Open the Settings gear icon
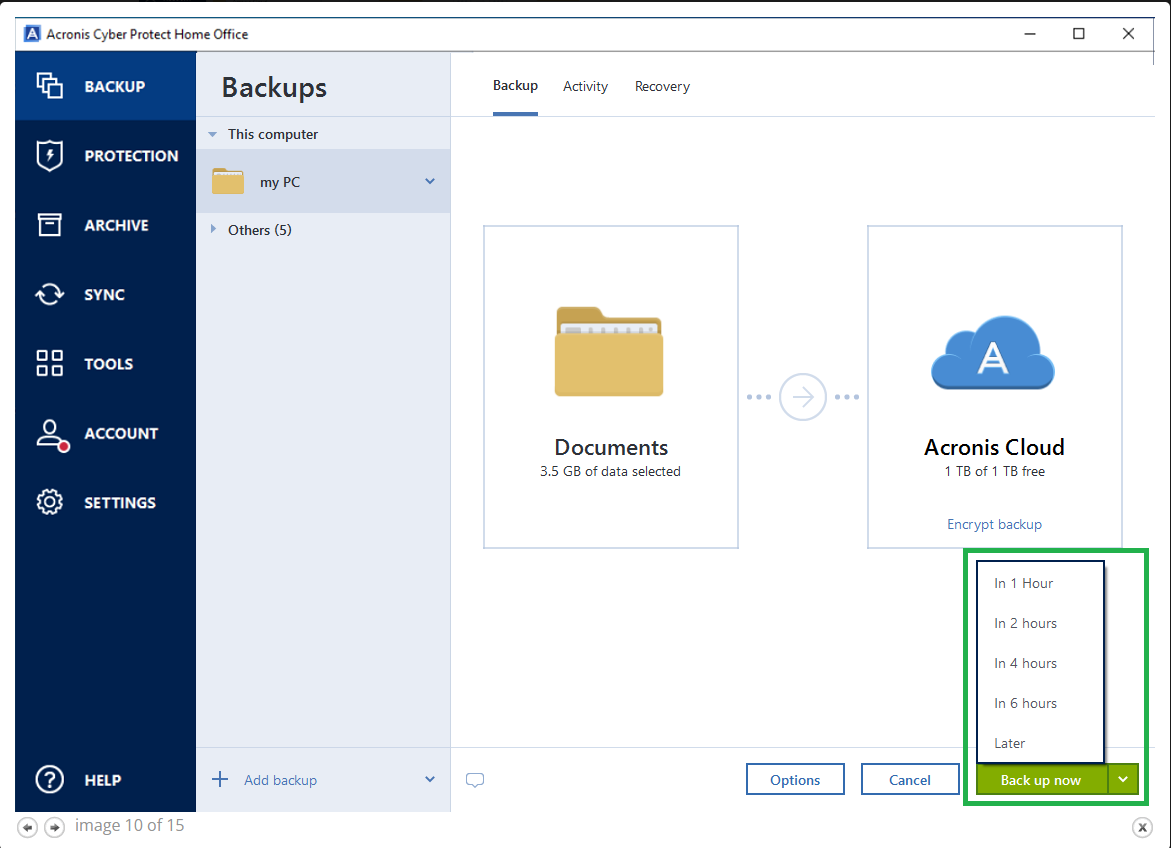The image size is (1171, 848). click(50, 502)
